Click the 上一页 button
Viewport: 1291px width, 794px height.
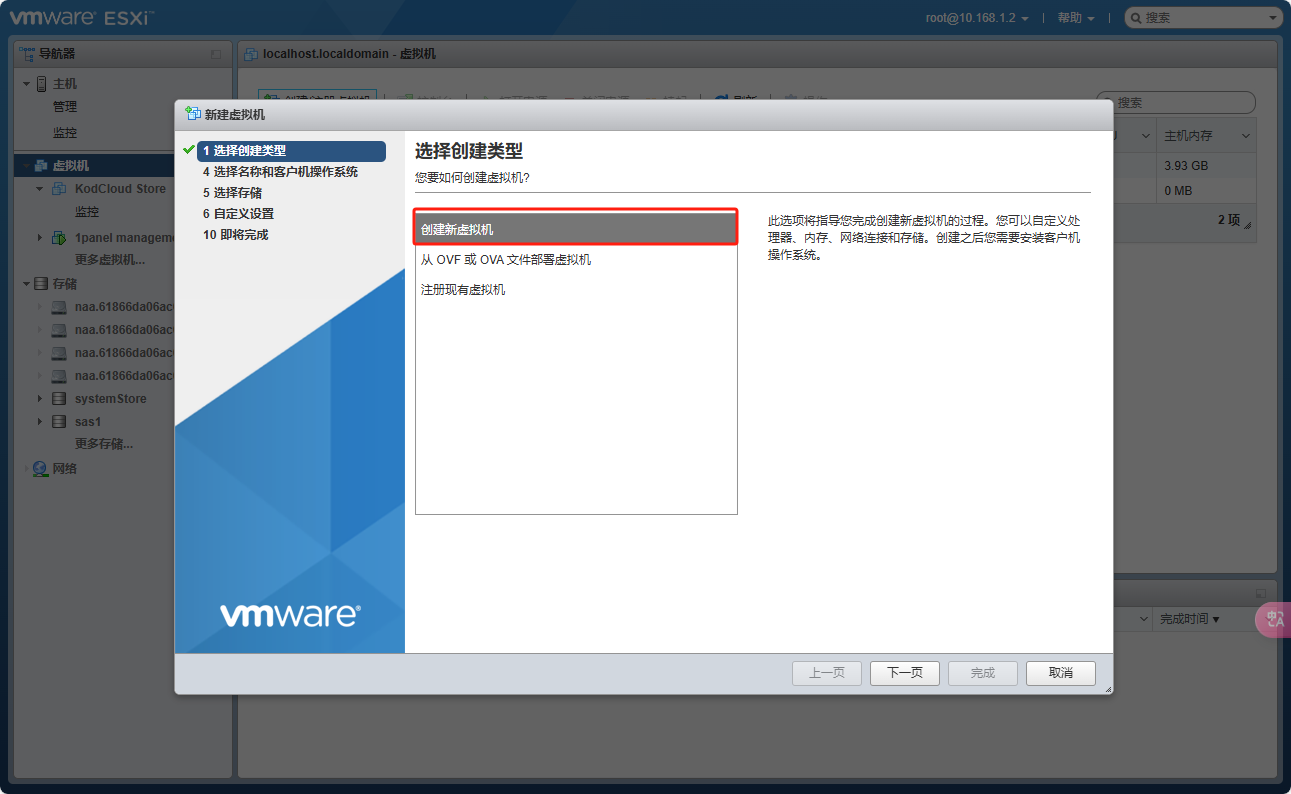pos(827,673)
